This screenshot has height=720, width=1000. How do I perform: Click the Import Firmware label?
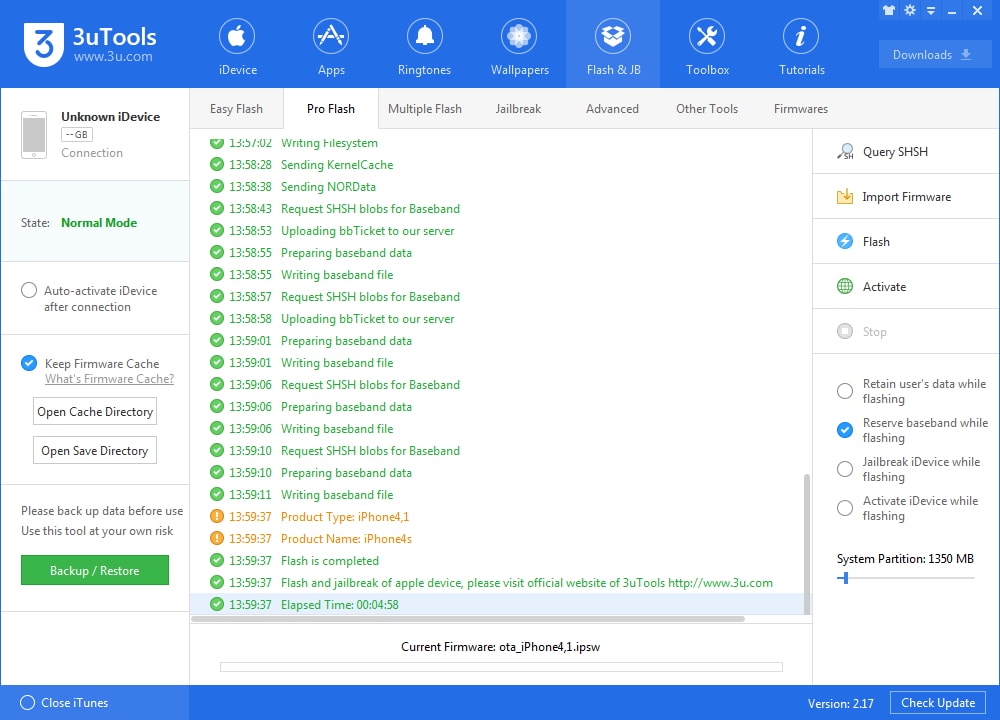pyautogui.click(x=906, y=196)
